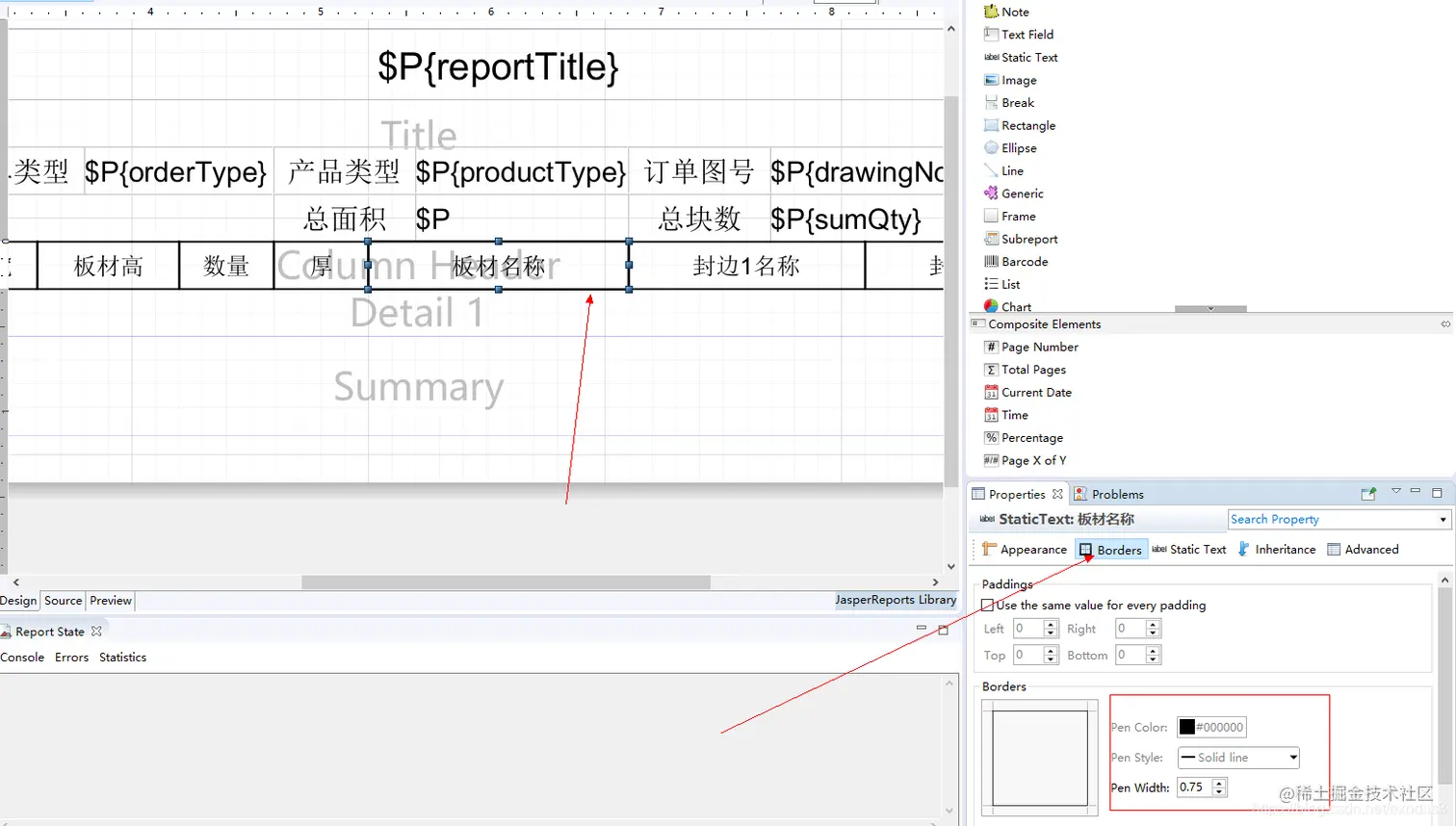Show the Errors report state section
This screenshot has width=1456, height=826.
pyautogui.click(x=71, y=658)
